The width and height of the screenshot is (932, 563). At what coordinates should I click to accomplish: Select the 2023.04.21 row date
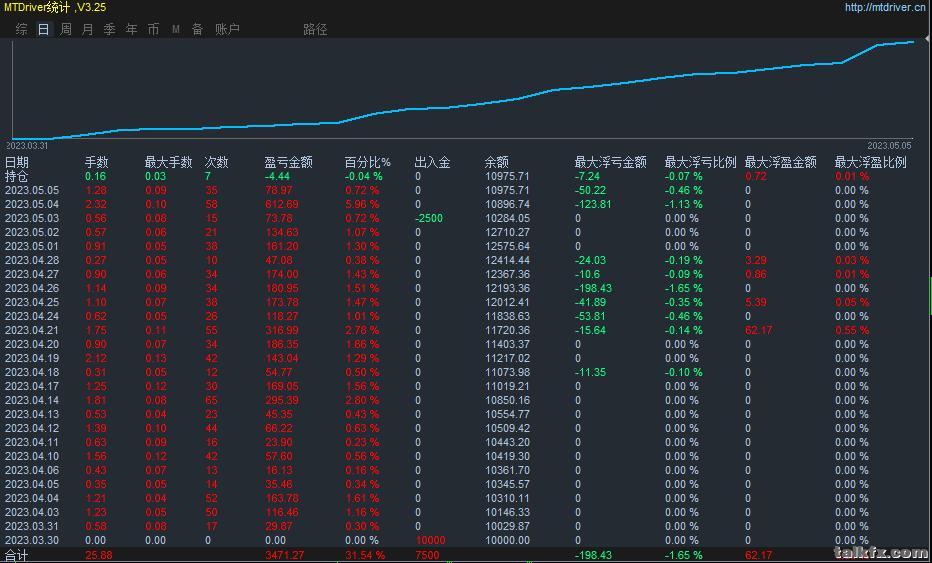click(x=32, y=330)
